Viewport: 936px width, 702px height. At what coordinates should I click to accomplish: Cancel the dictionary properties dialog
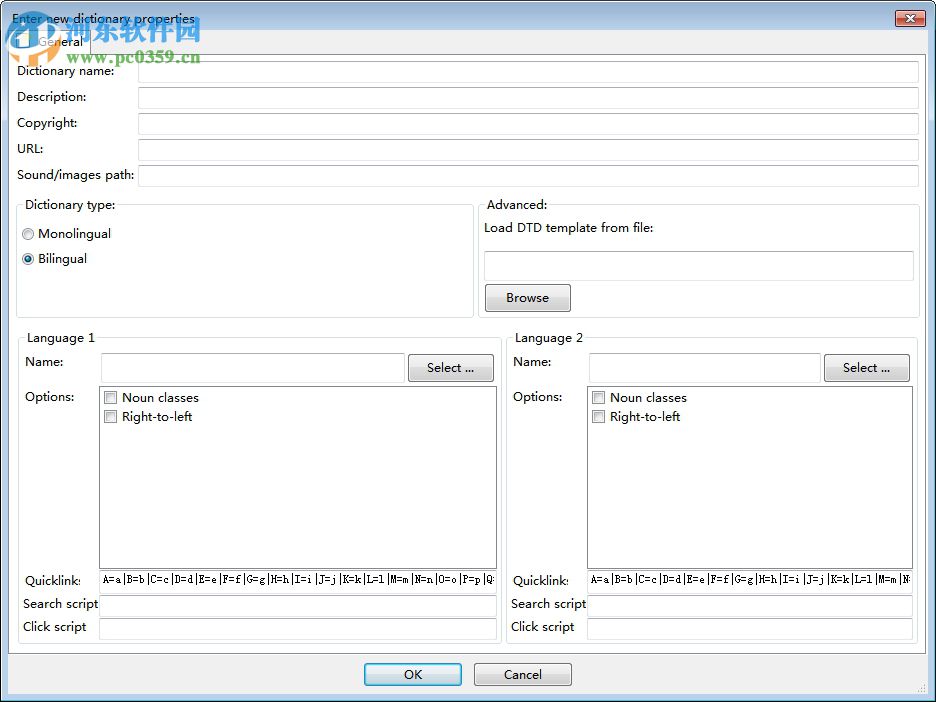(x=522, y=674)
